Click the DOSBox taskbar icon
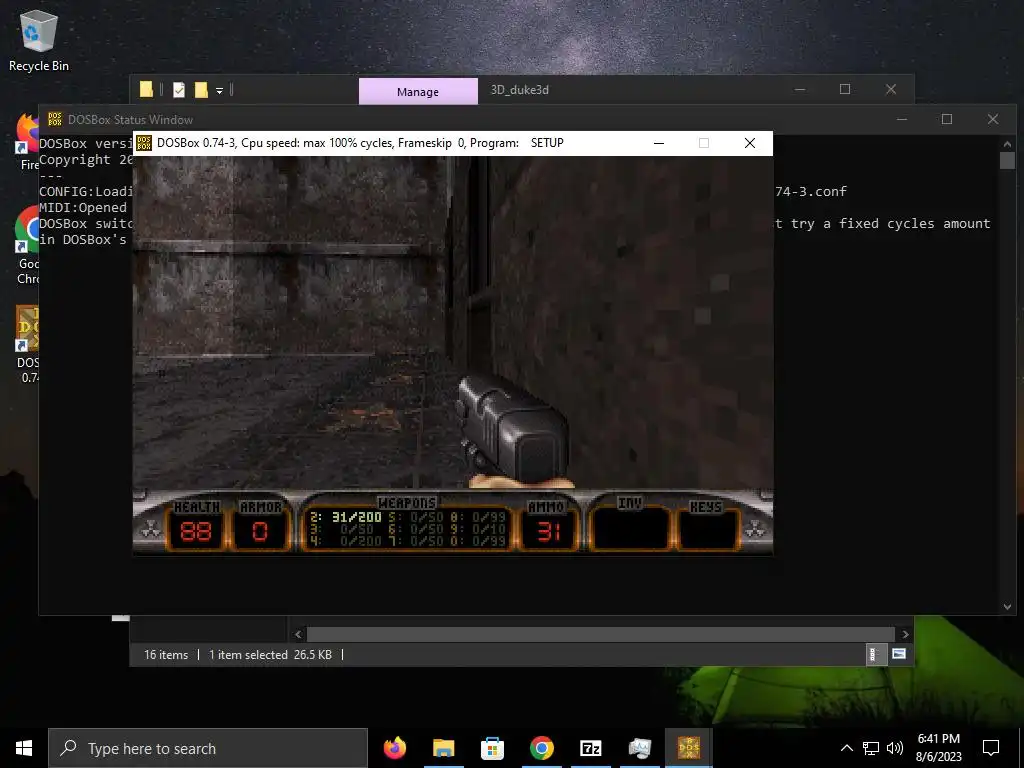Image resolution: width=1024 pixels, height=768 pixels. coord(688,748)
